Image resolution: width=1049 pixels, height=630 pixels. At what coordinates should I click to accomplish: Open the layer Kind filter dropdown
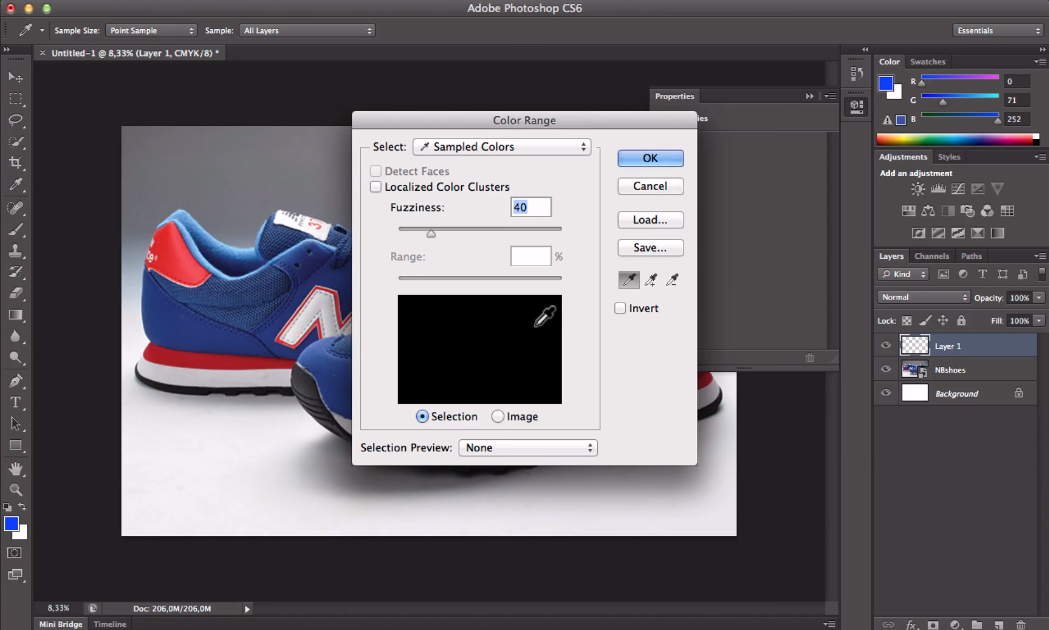coord(903,274)
